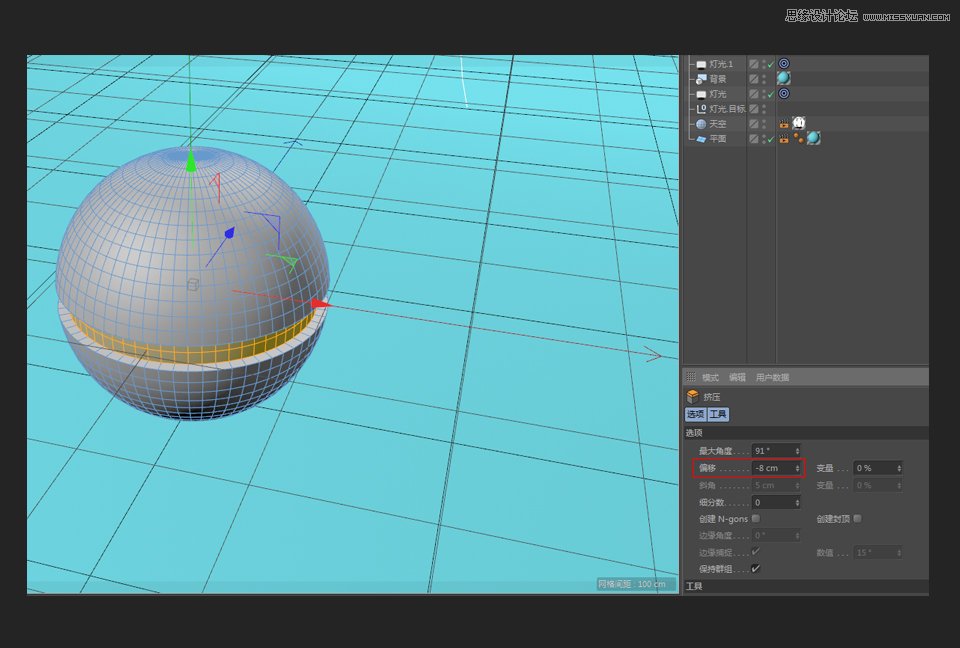Viewport: 960px width, 648px height.
Task: Click the 天空 sky object icon
Action: point(702,122)
